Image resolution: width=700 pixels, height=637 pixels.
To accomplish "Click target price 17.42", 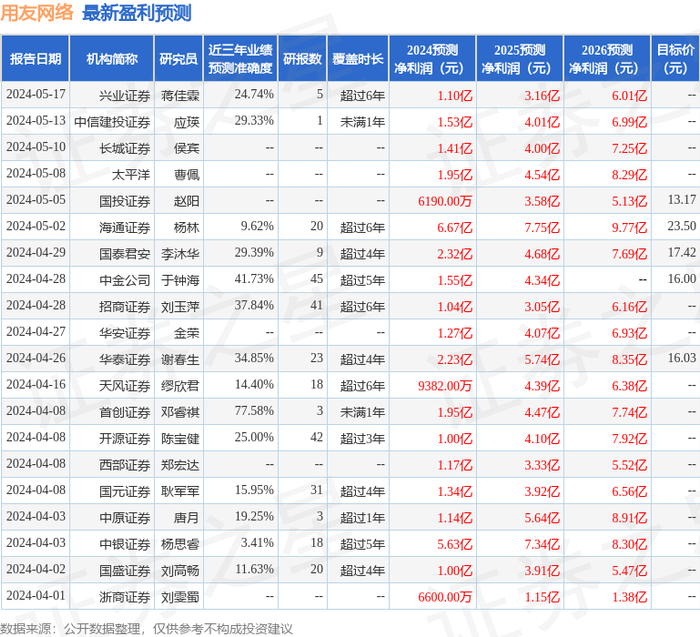I will [682, 252].
